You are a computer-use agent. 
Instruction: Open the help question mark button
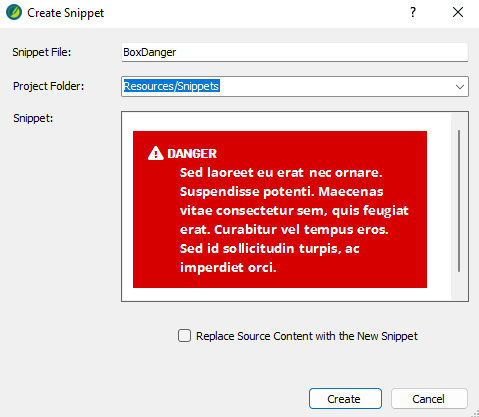pos(413,13)
